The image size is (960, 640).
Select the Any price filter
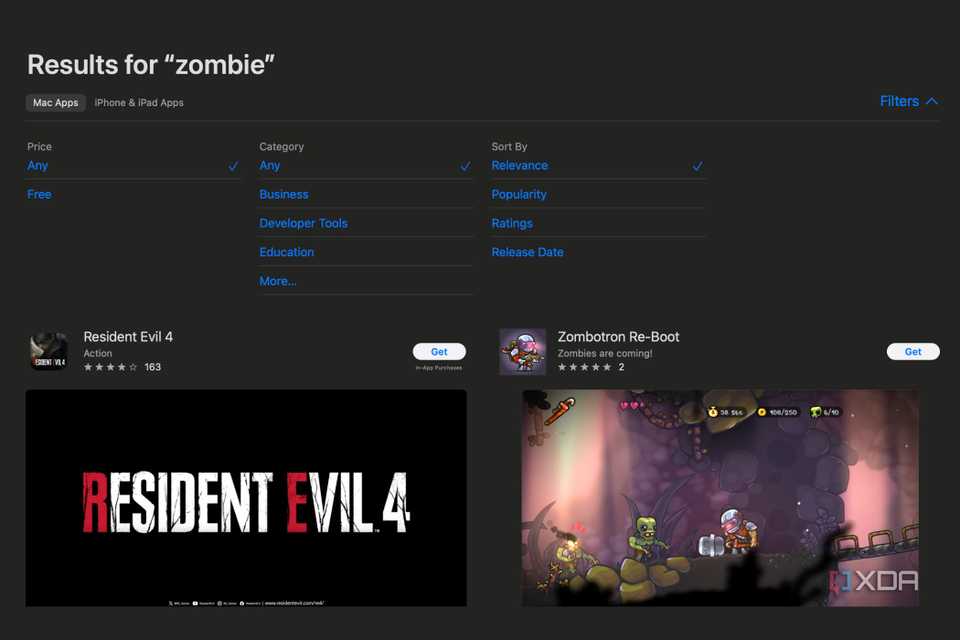[133, 165]
